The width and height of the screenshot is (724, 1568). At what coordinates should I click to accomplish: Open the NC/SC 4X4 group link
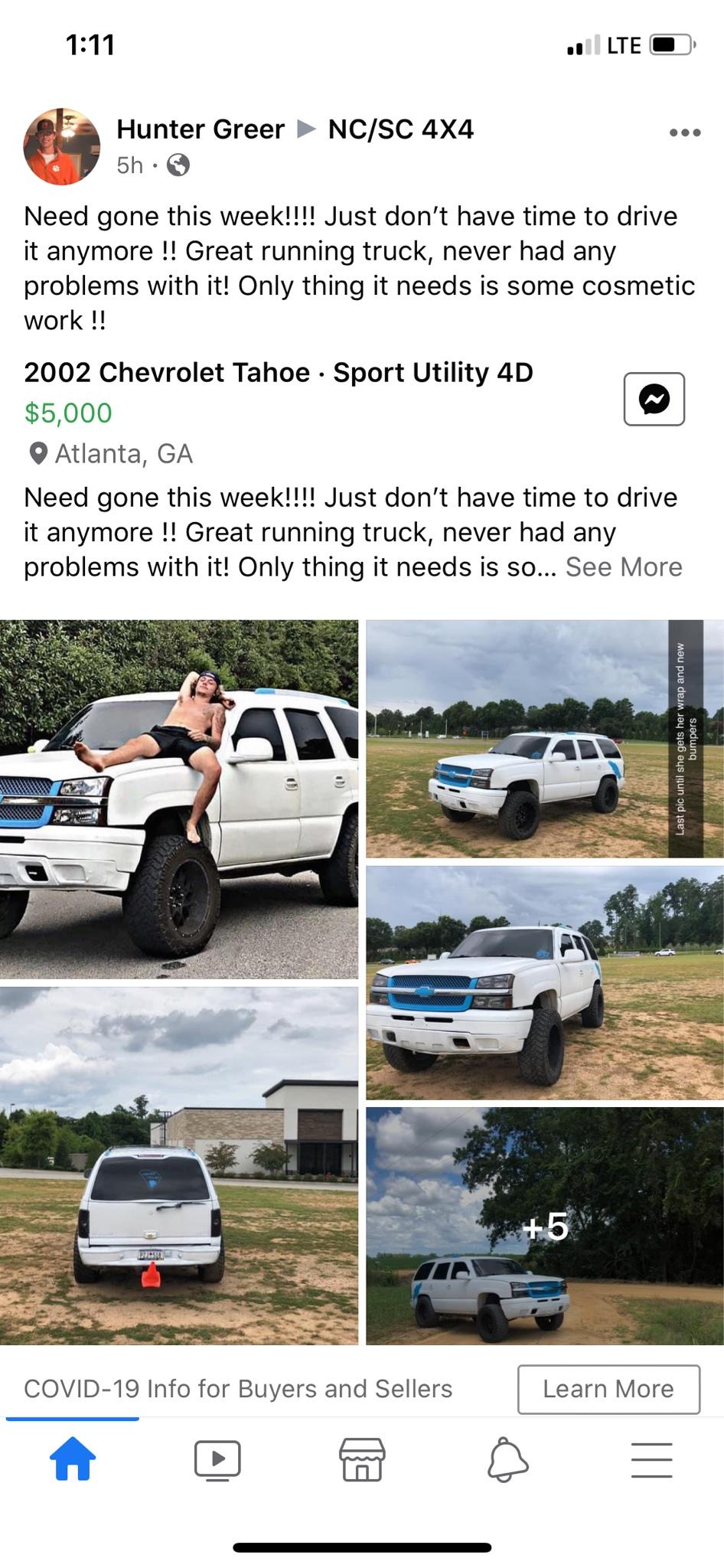tap(401, 129)
